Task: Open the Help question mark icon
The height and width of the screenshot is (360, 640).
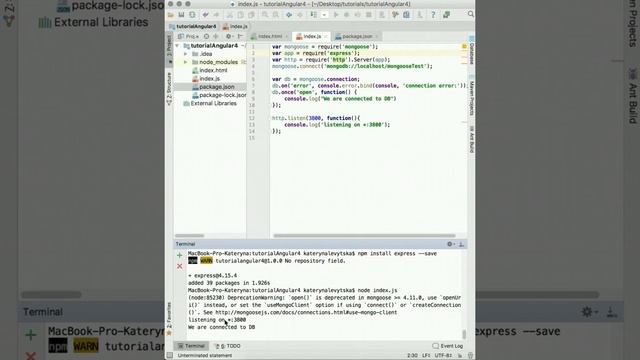Action: pyautogui.click(x=433, y=15)
